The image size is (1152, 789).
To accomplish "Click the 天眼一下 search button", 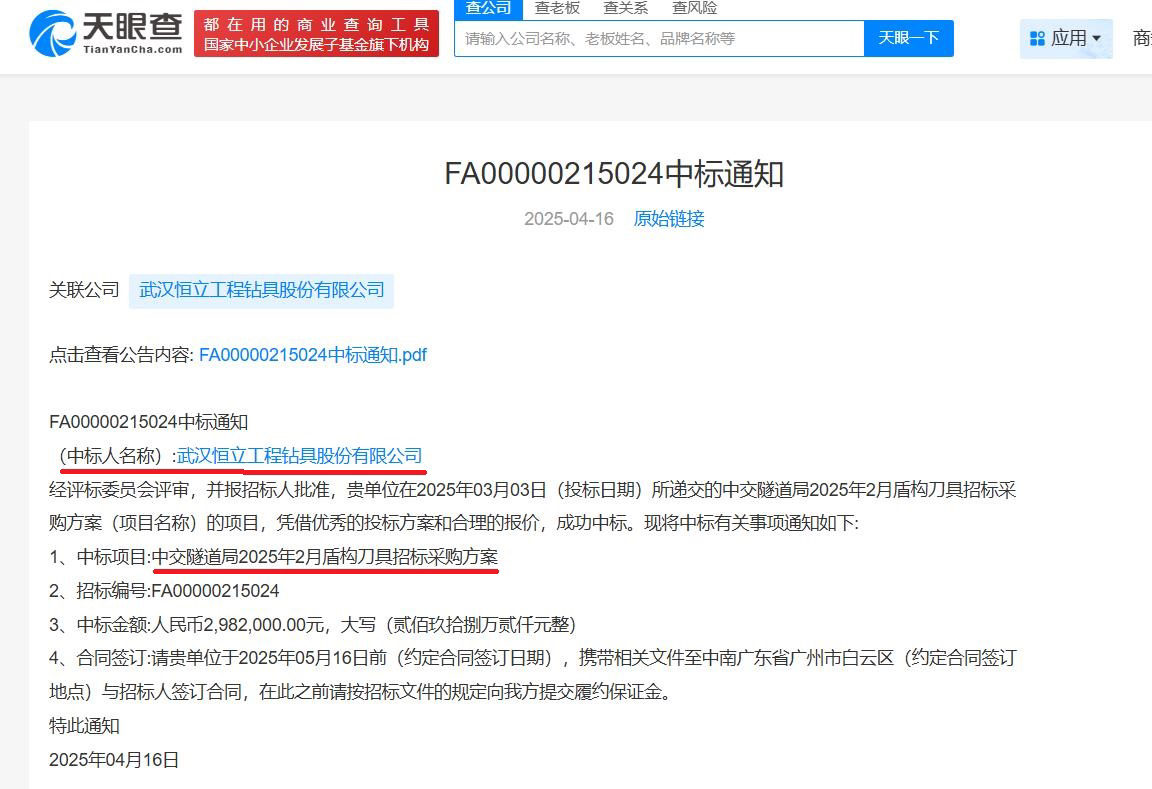I will click(x=909, y=38).
